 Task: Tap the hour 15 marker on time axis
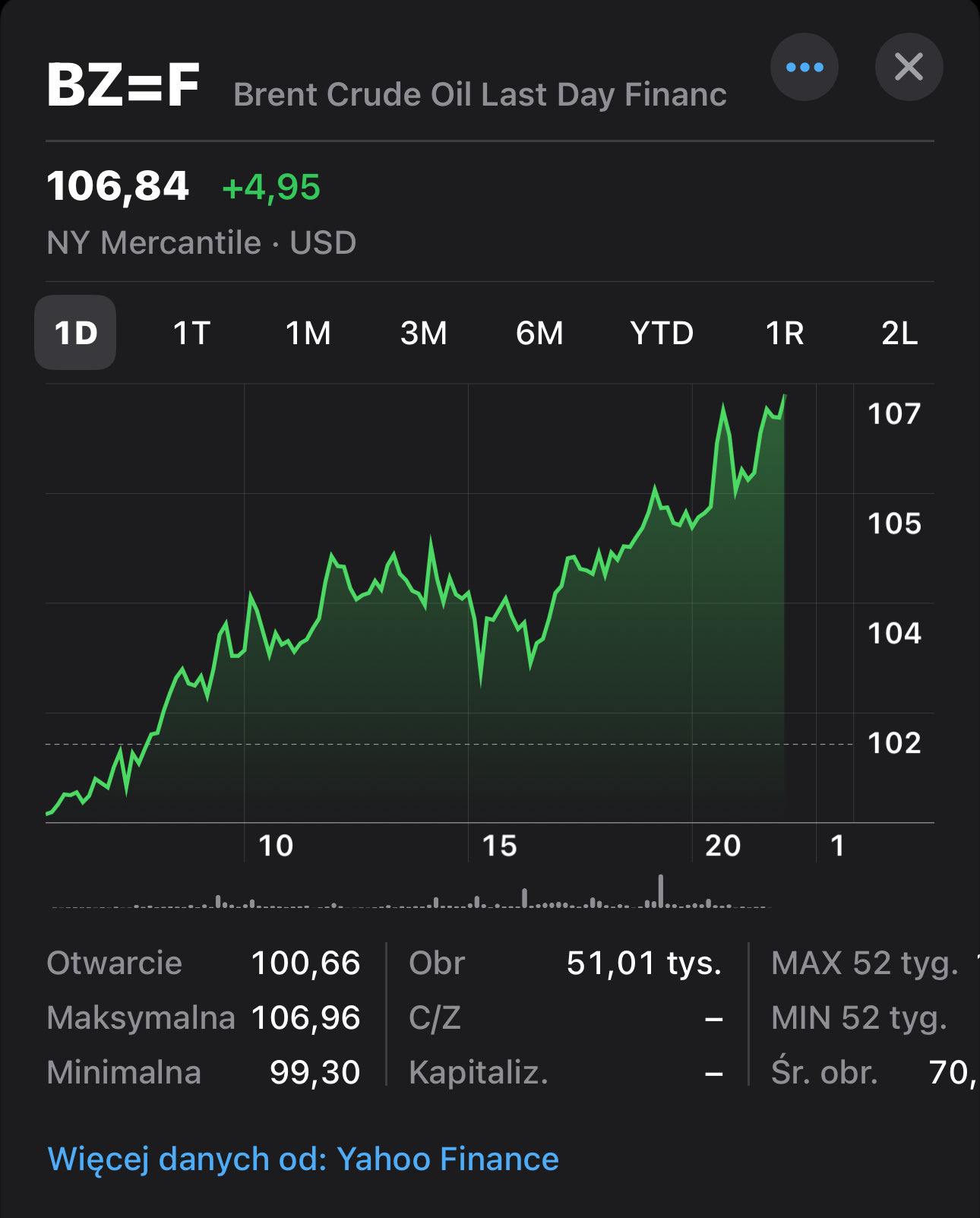(x=499, y=846)
